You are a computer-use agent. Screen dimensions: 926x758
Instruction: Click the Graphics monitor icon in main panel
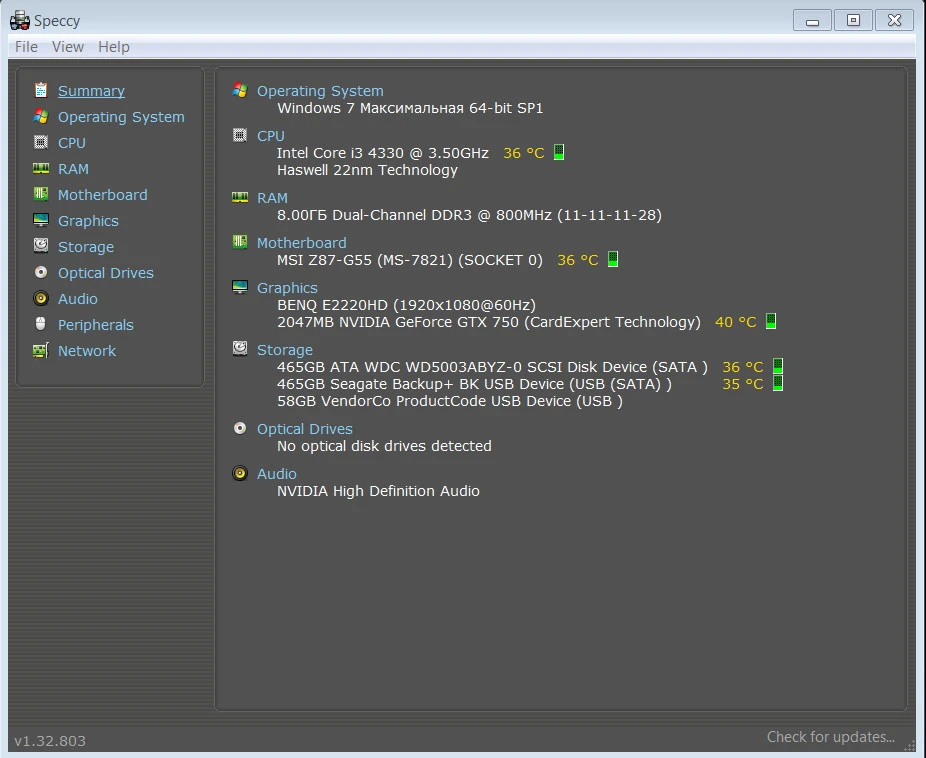240,287
